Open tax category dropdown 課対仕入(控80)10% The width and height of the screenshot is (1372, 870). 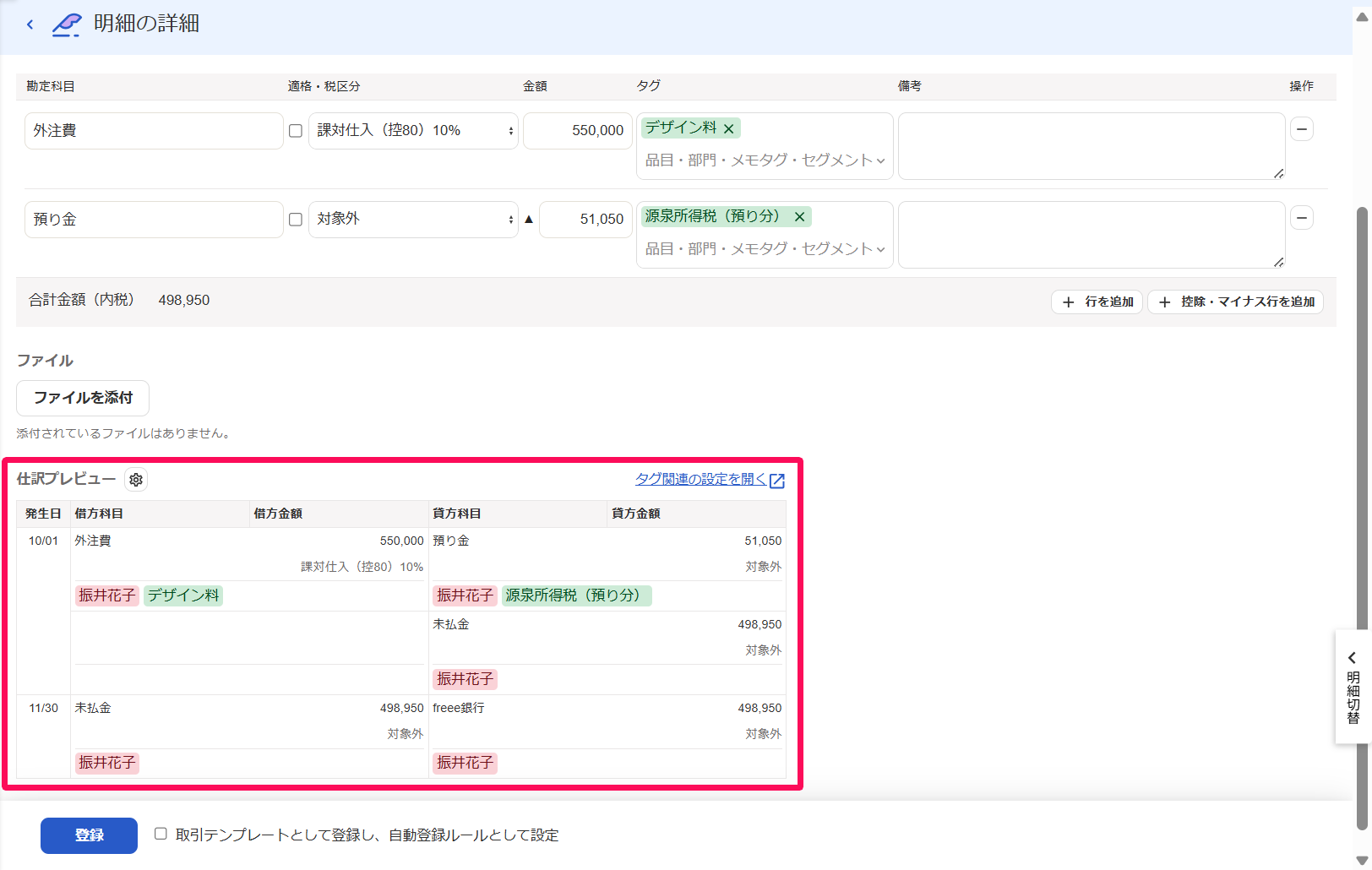click(x=413, y=131)
